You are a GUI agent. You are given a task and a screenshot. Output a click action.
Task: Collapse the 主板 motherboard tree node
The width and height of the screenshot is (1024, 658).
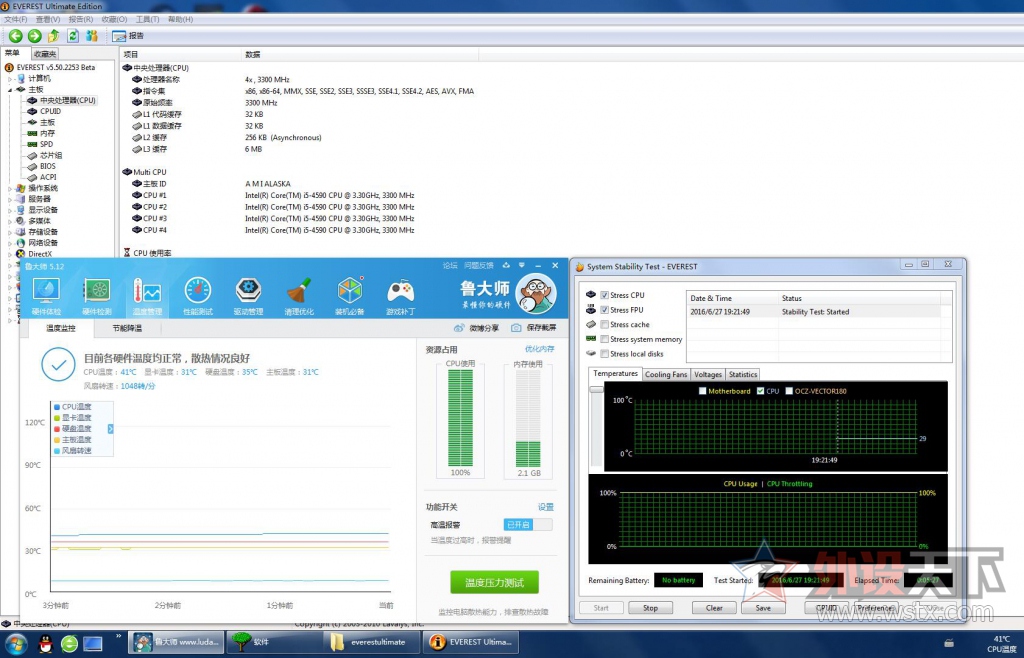10,90
